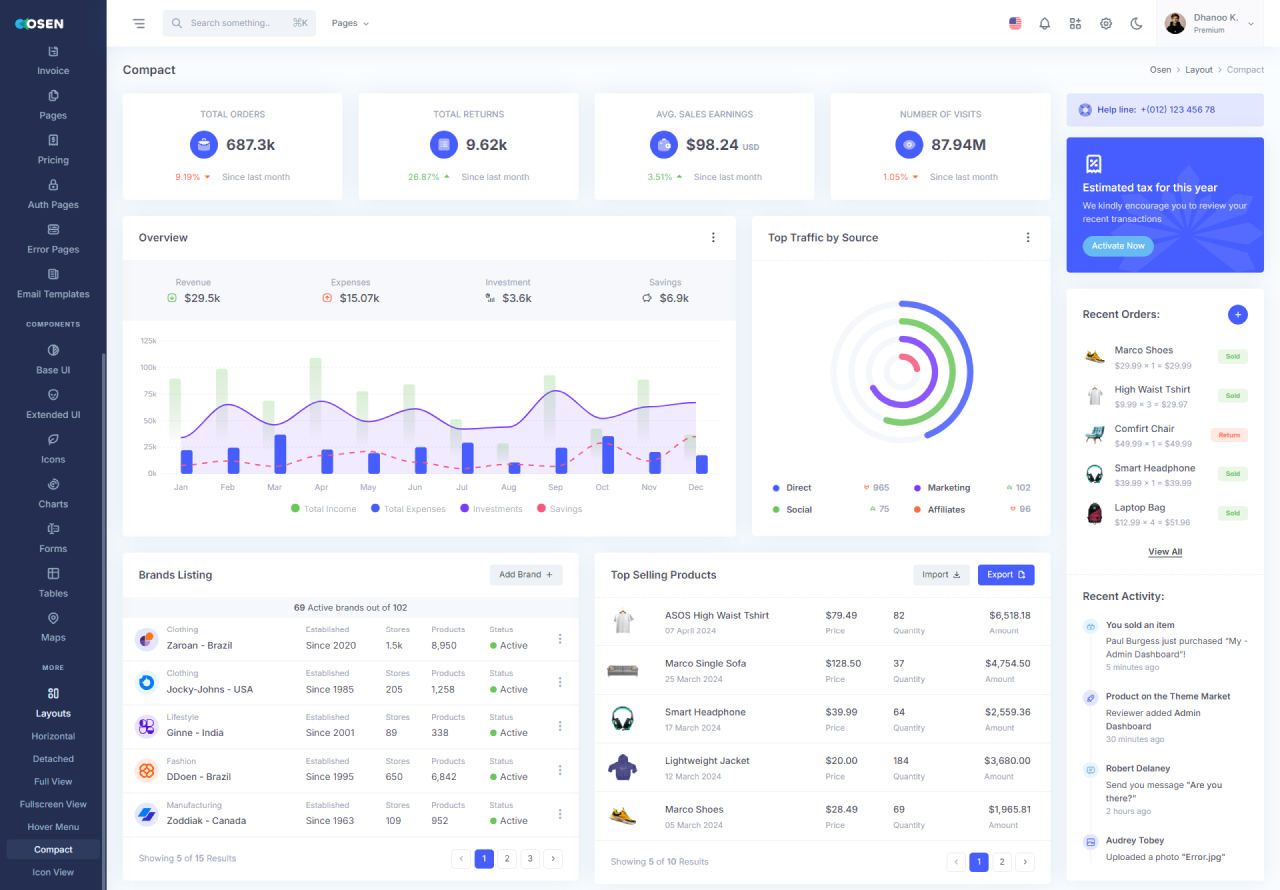Open Extended UI in the sidebar
The image size is (1280, 890).
(x=53, y=404)
